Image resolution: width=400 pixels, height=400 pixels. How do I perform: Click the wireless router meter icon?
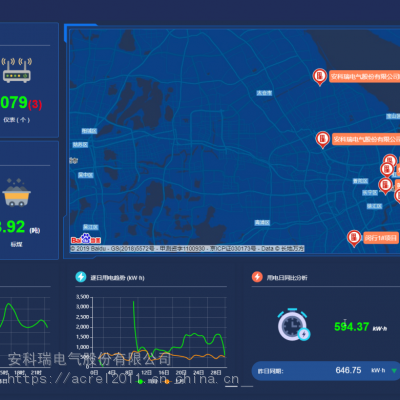(17, 70)
